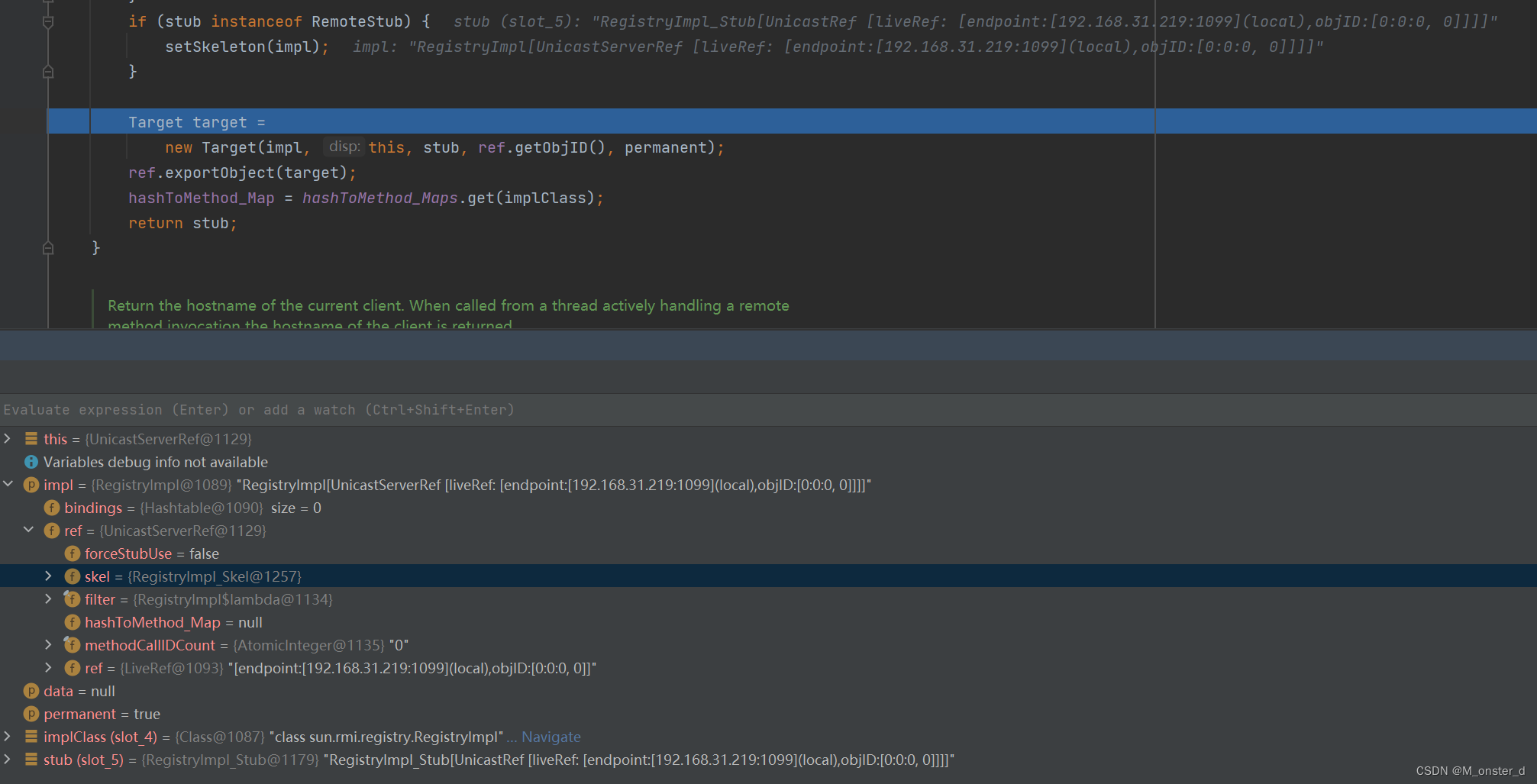The image size is (1537, 784).
Task: Expand the 'this' UnicastServerRef variable
Action: click(x=8, y=438)
